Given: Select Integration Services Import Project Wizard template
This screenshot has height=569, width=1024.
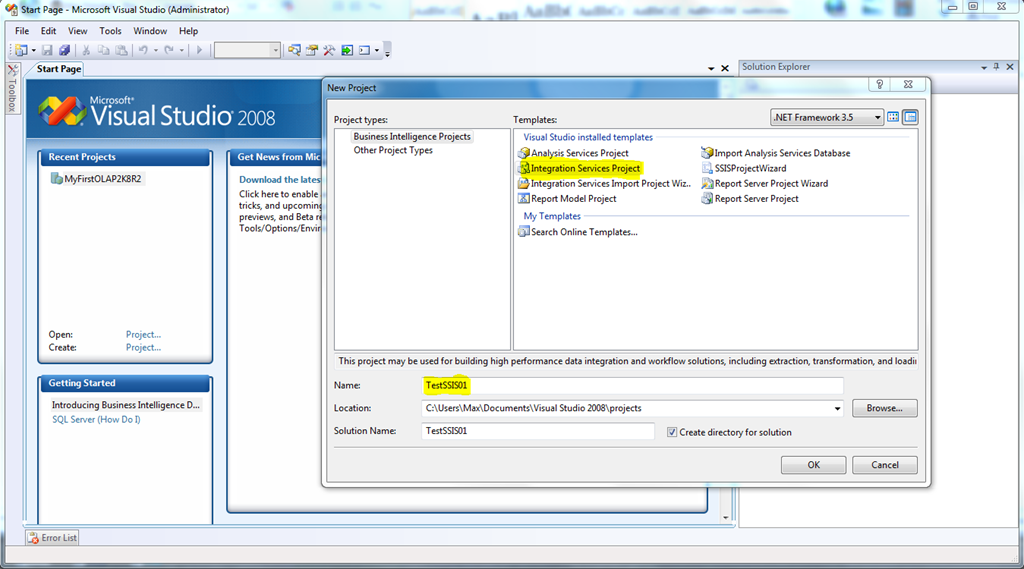Looking at the screenshot, I should coord(604,184).
